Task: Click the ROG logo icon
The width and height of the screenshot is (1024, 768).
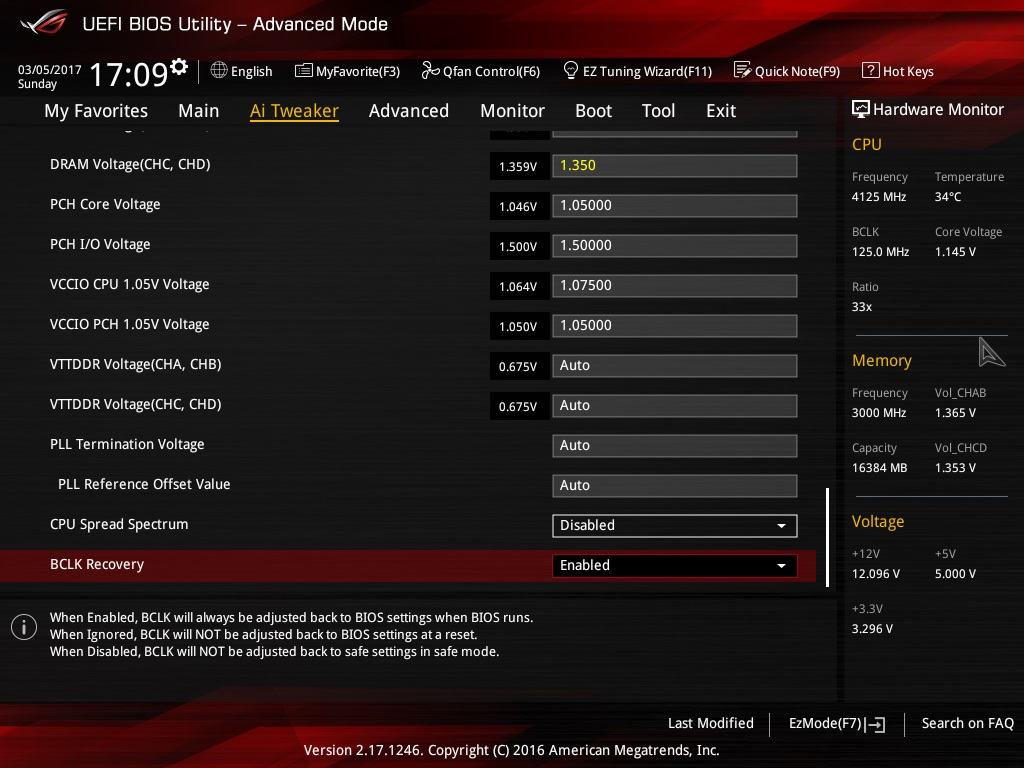Action: (43, 23)
